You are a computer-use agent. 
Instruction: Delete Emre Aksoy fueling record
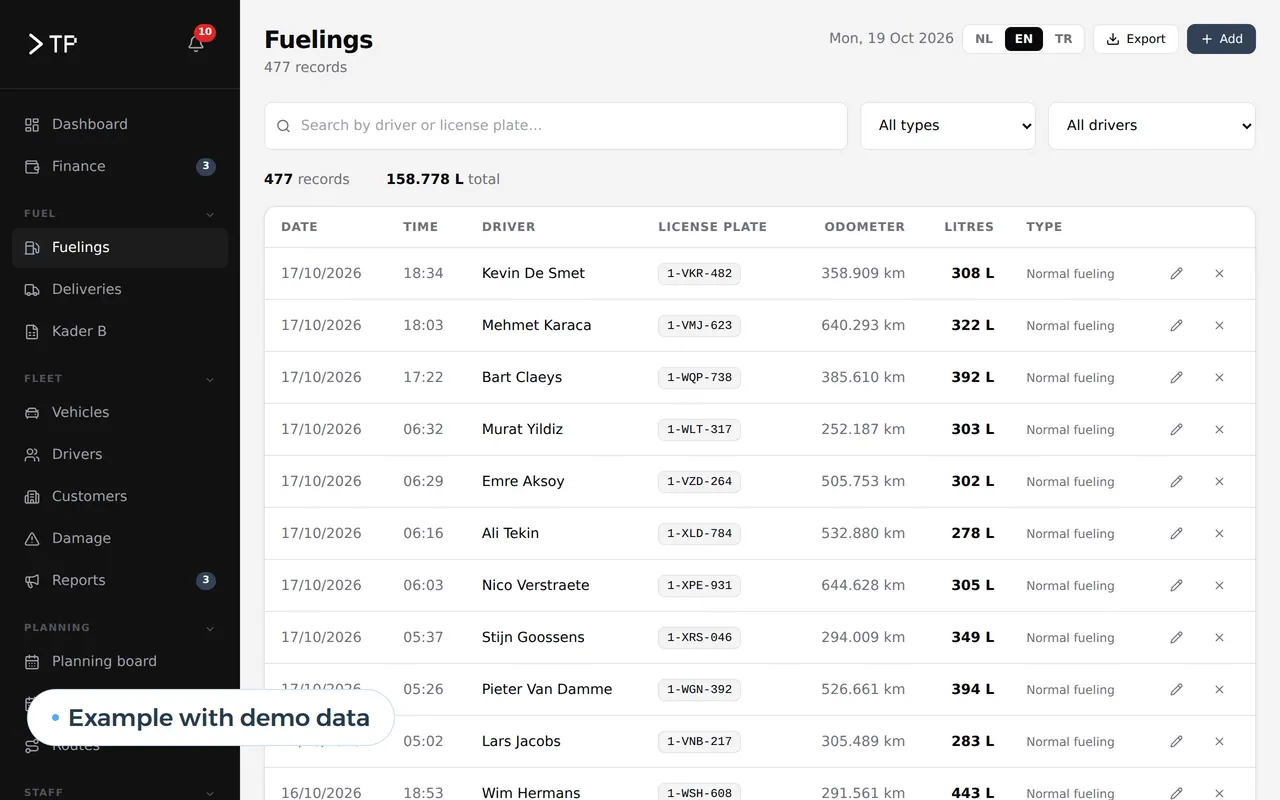click(x=1219, y=481)
